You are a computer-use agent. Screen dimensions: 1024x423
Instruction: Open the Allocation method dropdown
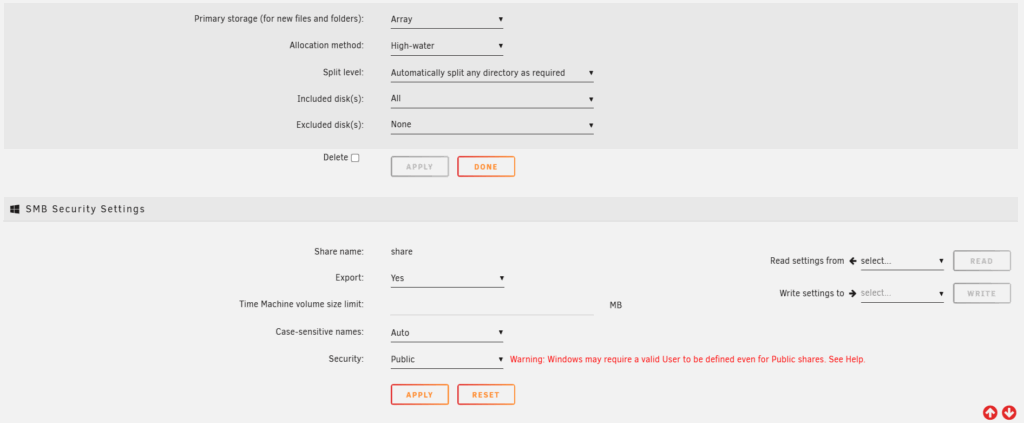coord(447,46)
